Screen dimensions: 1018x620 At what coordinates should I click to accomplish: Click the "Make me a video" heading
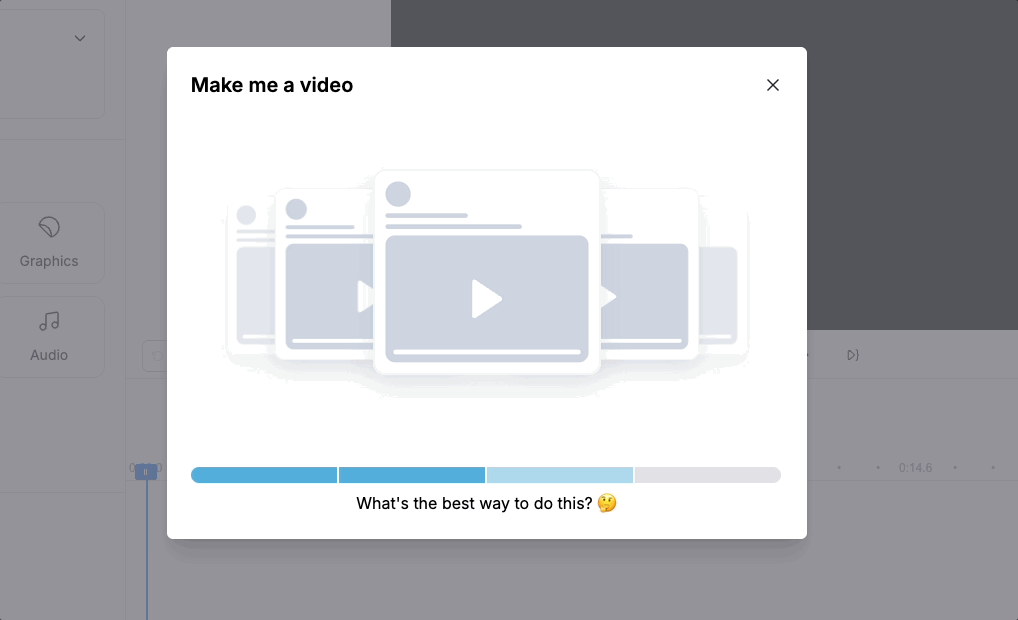point(272,85)
